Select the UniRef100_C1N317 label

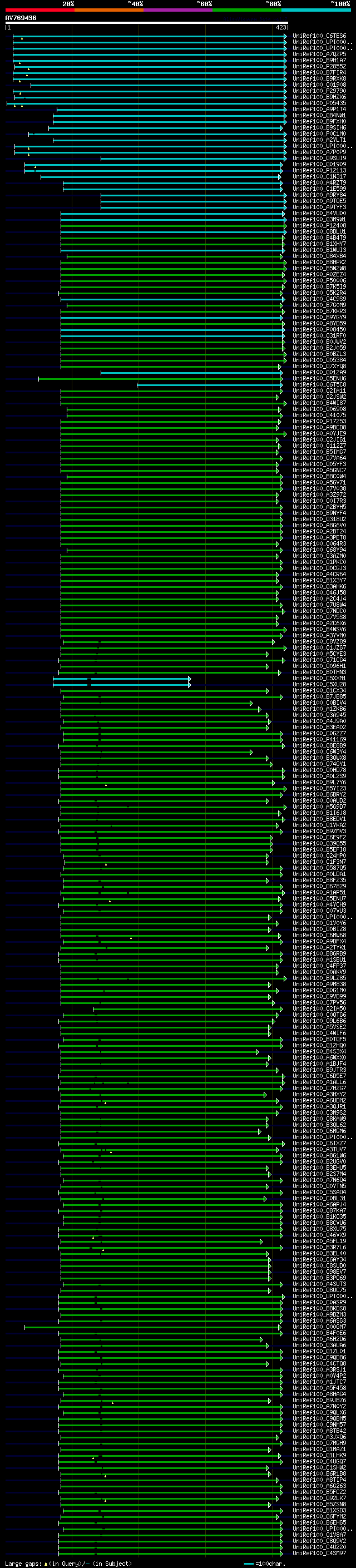pos(319,176)
